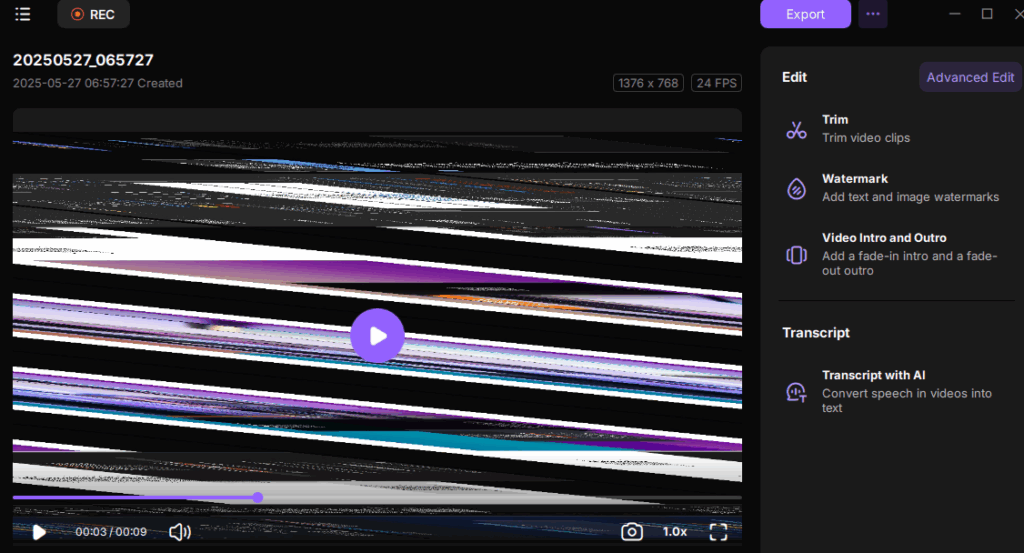The height and width of the screenshot is (553, 1024).
Task: Enter fullscreen preview mode
Action: coord(718,532)
